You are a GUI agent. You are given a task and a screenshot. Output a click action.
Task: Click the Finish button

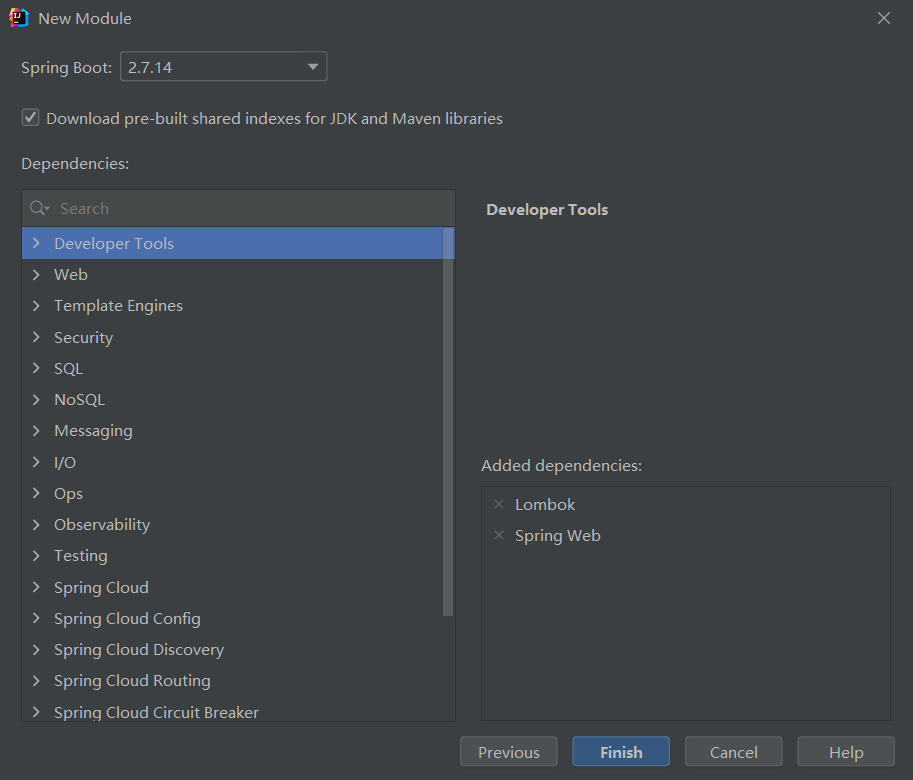[621, 752]
